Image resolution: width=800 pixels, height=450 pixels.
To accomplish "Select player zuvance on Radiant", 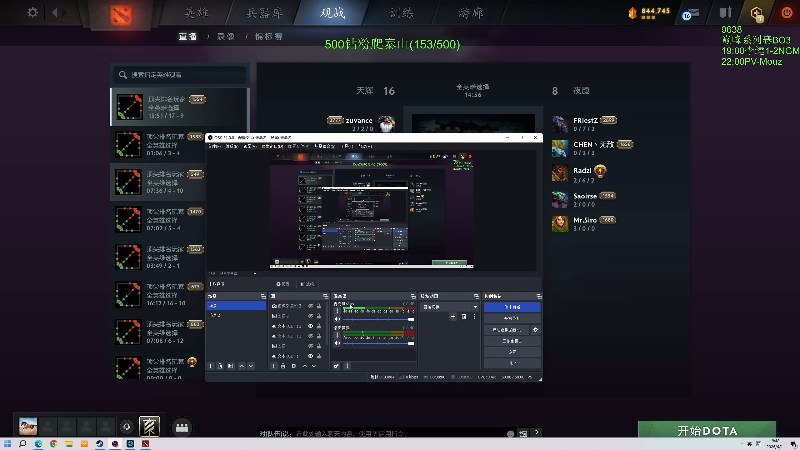I will (x=359, y=121).
